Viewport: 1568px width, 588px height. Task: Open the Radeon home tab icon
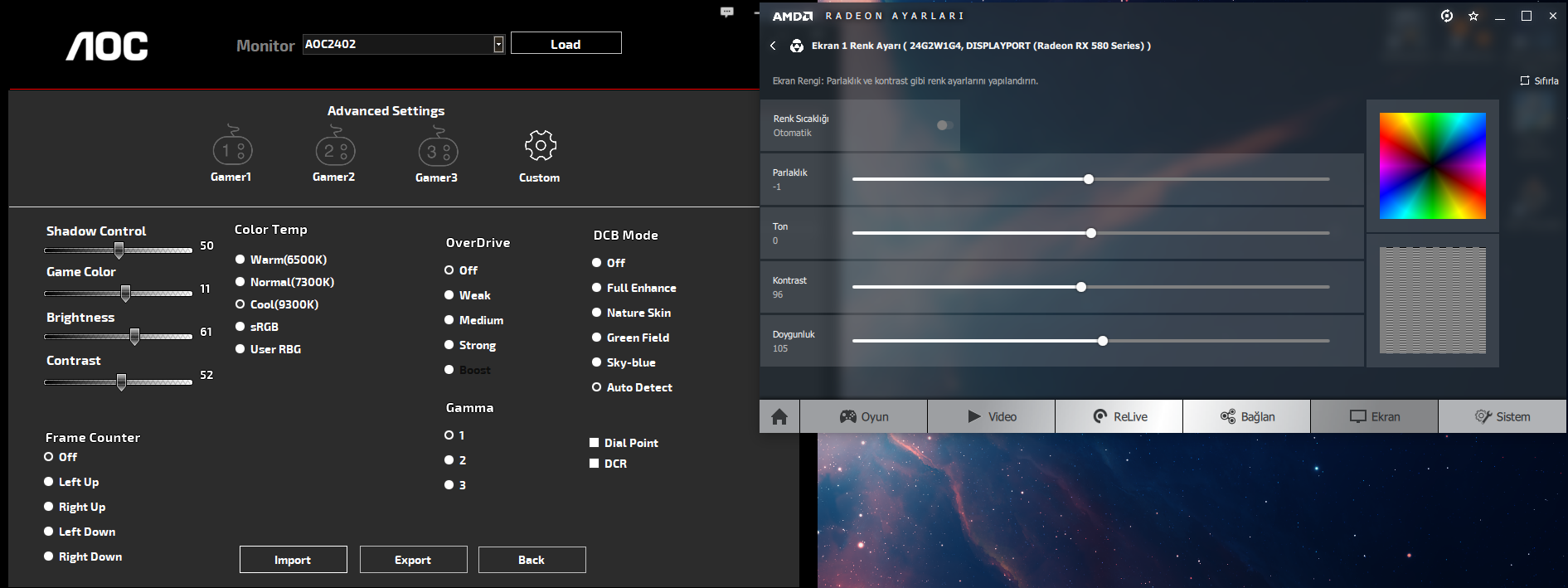pyautogui.click(x=779, y=416)
